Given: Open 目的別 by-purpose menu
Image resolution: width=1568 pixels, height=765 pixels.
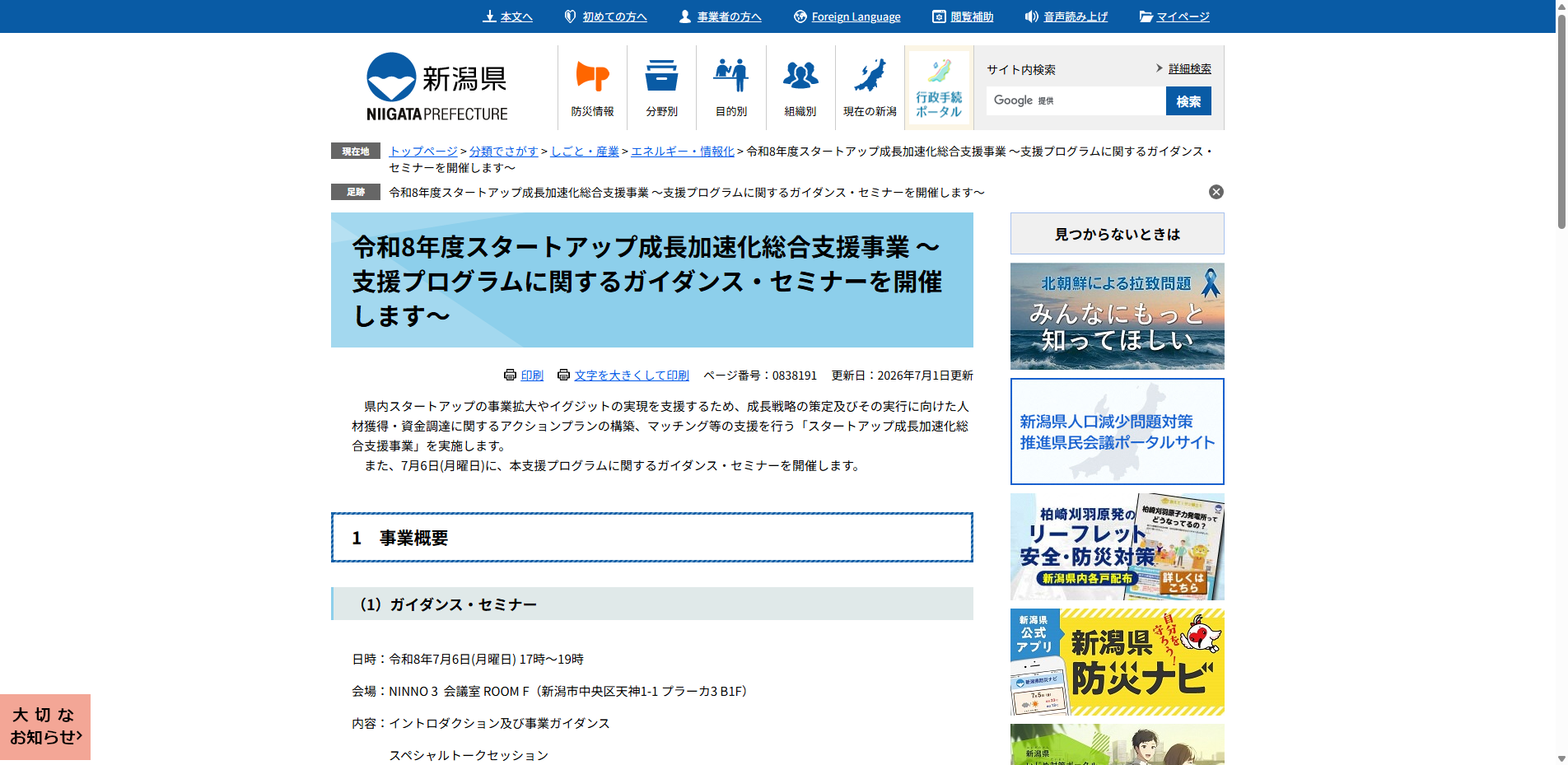Looking at the screenshot, I should (x=731, y=88).
